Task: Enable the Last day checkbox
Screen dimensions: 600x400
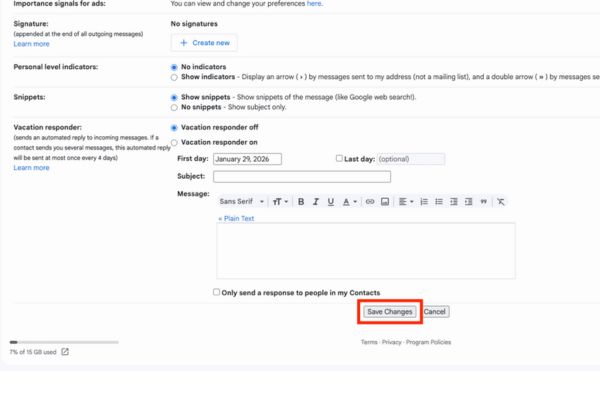Action: pos(339,158)
